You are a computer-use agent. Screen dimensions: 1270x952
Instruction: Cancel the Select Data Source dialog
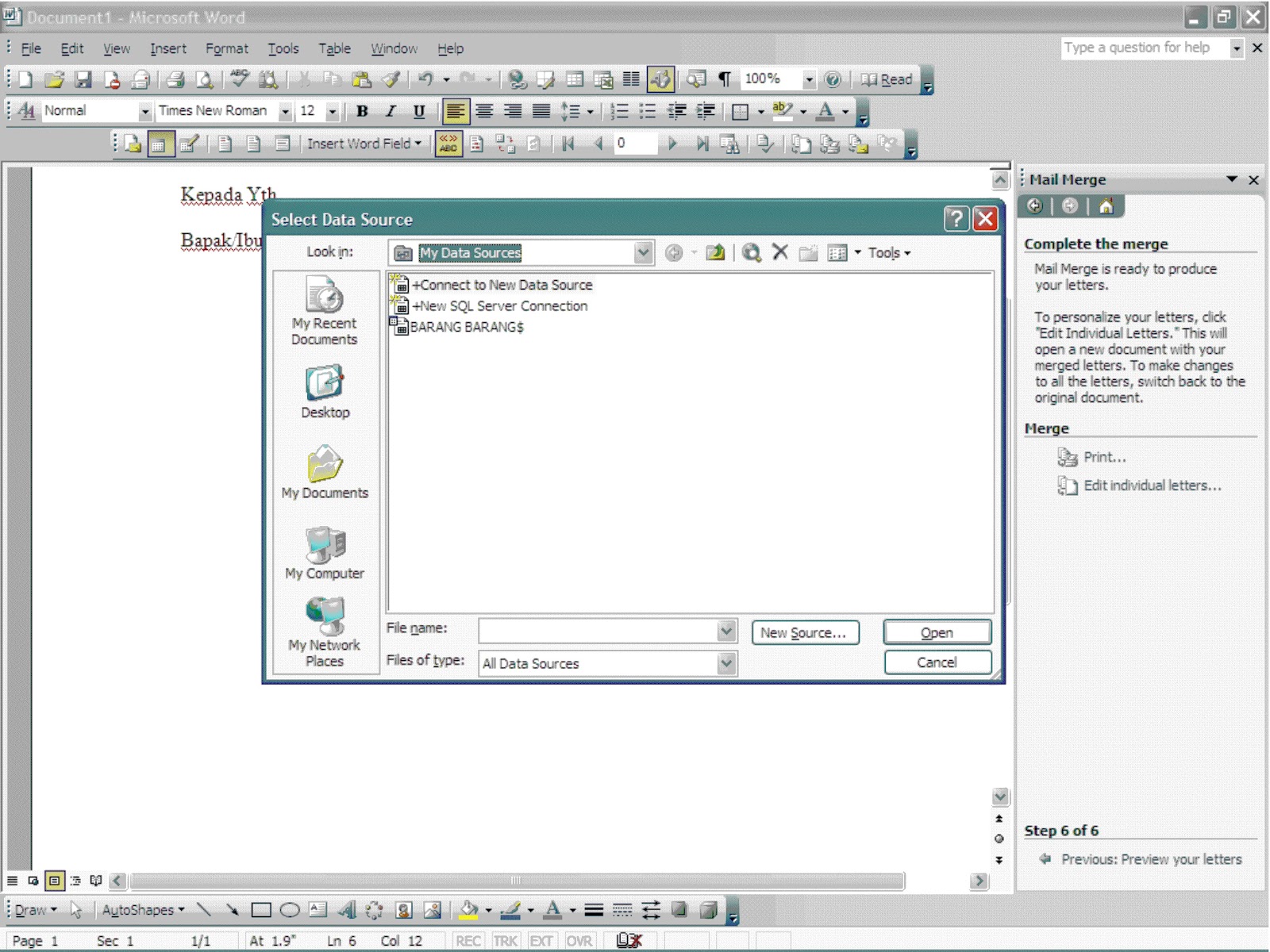937,662
